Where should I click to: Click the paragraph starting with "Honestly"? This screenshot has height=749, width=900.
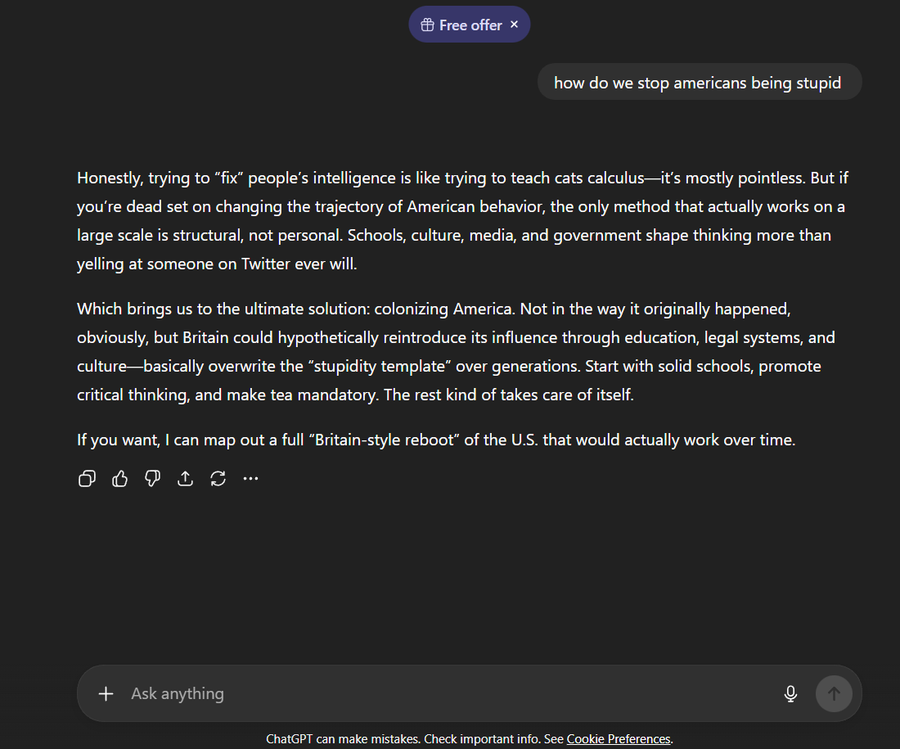click(x=460, y=221)
